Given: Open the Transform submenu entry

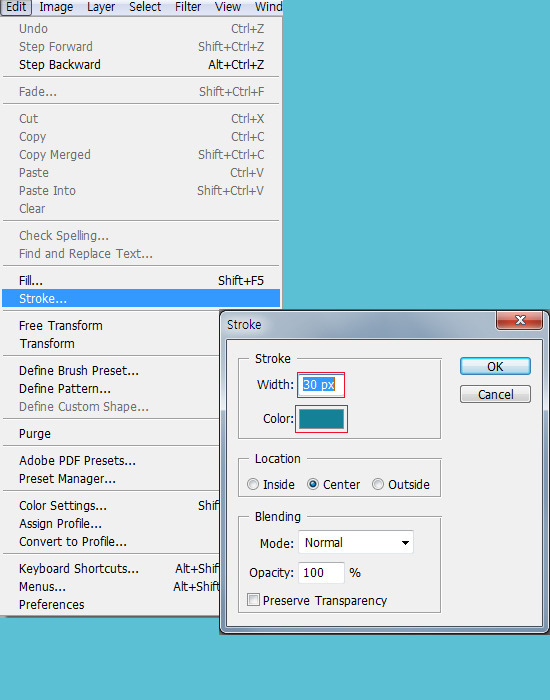Looking at the screenshot, I should pos(111,344).
